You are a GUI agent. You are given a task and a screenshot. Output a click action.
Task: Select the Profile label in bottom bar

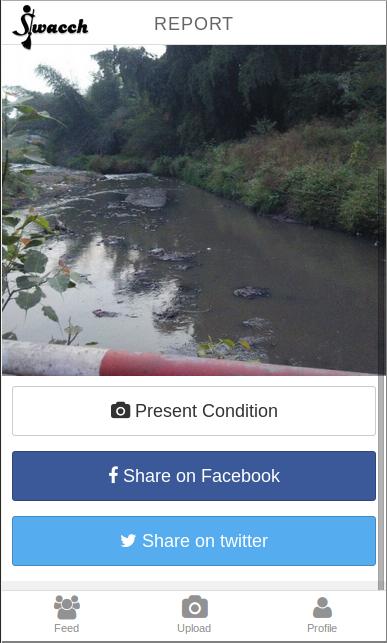coord(322,628)
